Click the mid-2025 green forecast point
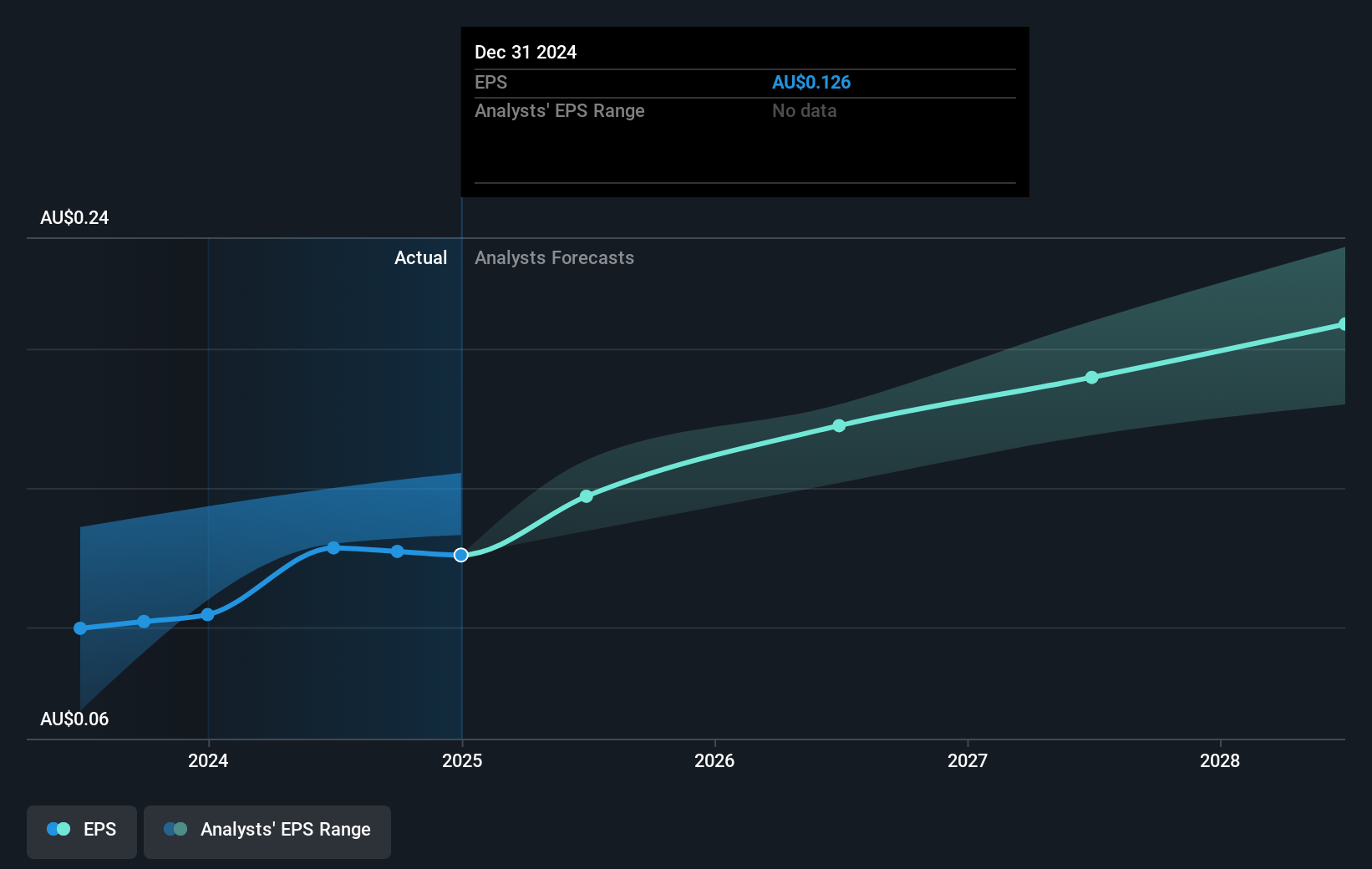Screen dimensions: 1372x869 (x=586, y=495)
